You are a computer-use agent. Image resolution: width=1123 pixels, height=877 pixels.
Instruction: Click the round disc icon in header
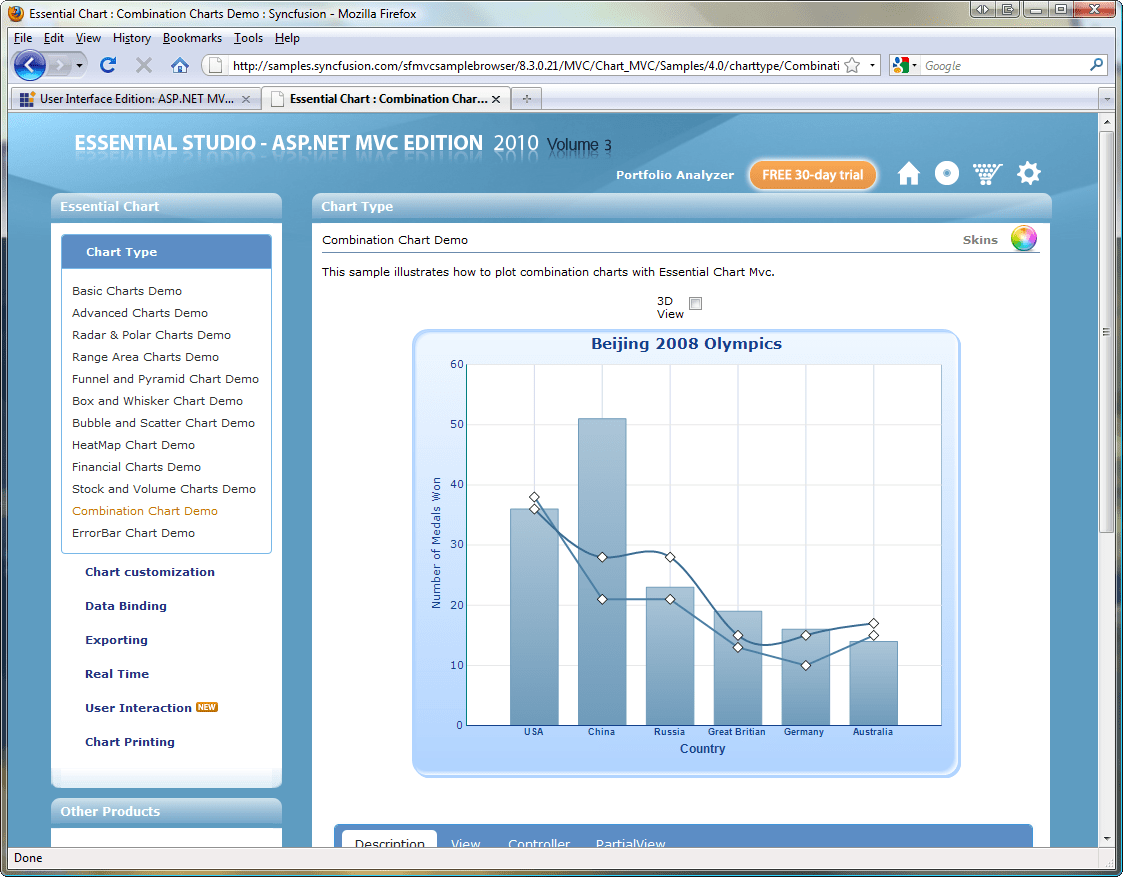(947, 173)
